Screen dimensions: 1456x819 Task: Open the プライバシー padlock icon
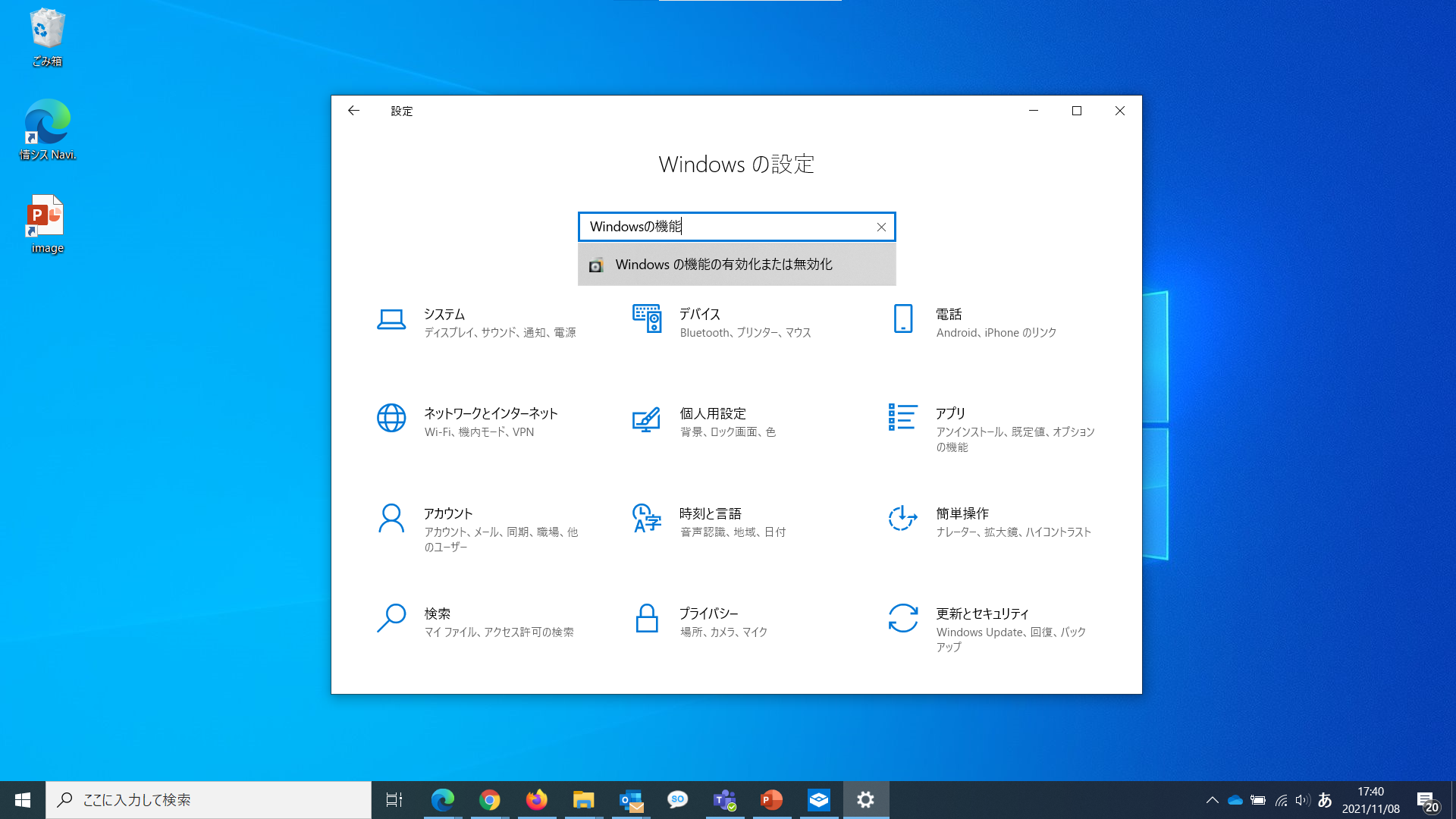click(x=647, y=618)
